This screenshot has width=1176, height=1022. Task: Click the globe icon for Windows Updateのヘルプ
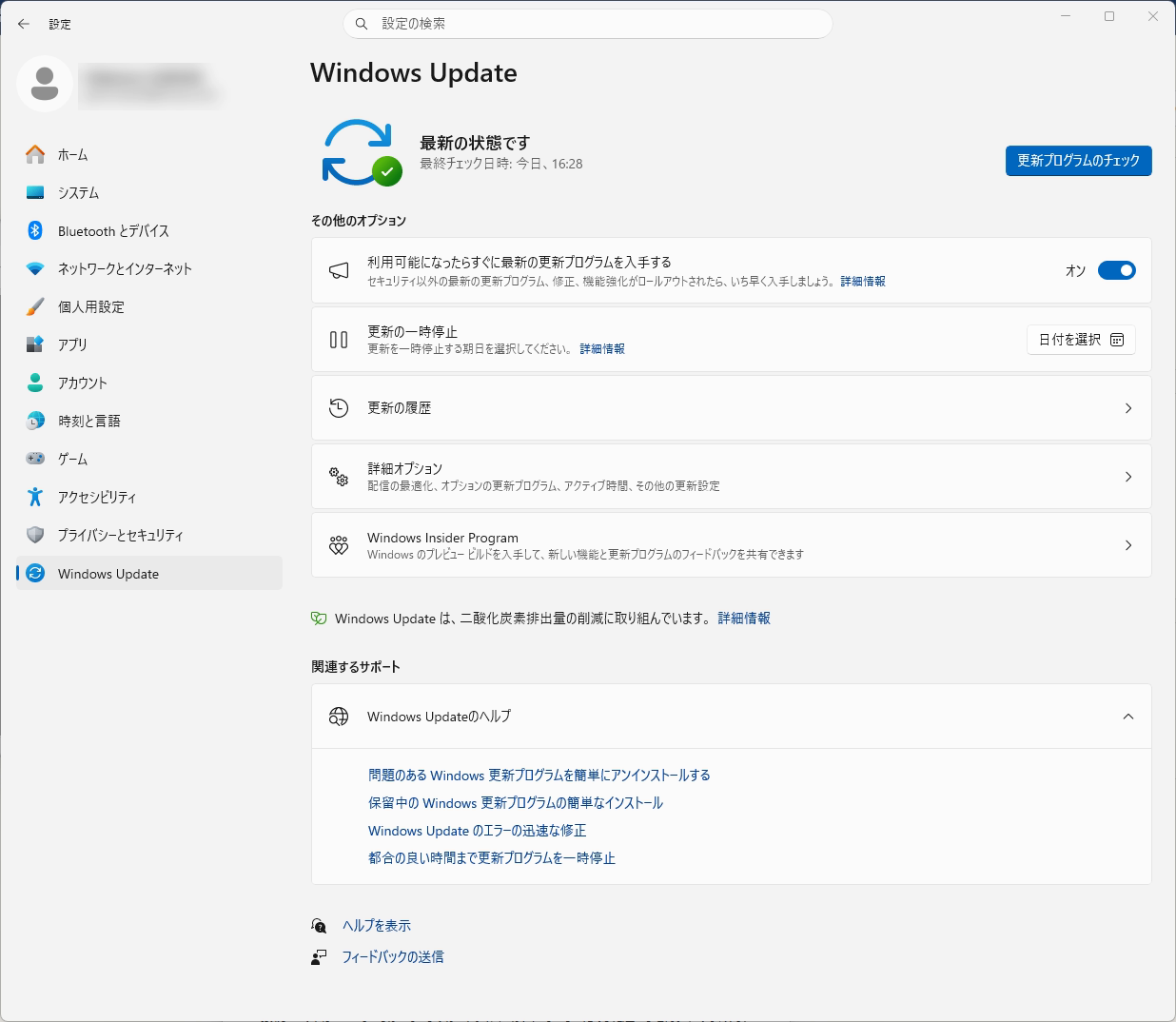(x=339, y=717)
